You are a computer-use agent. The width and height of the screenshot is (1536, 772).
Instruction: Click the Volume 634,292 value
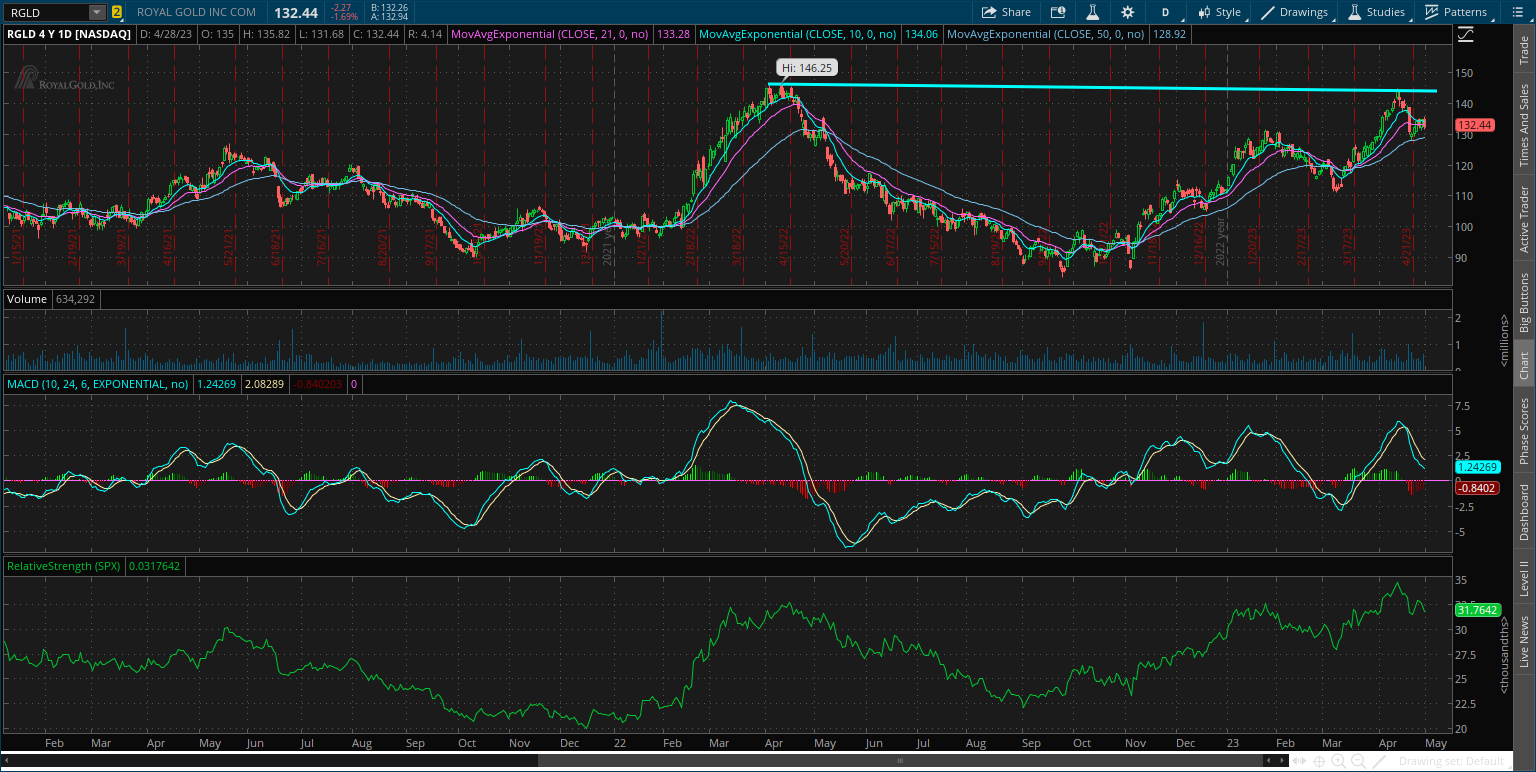tap(73, 299)
